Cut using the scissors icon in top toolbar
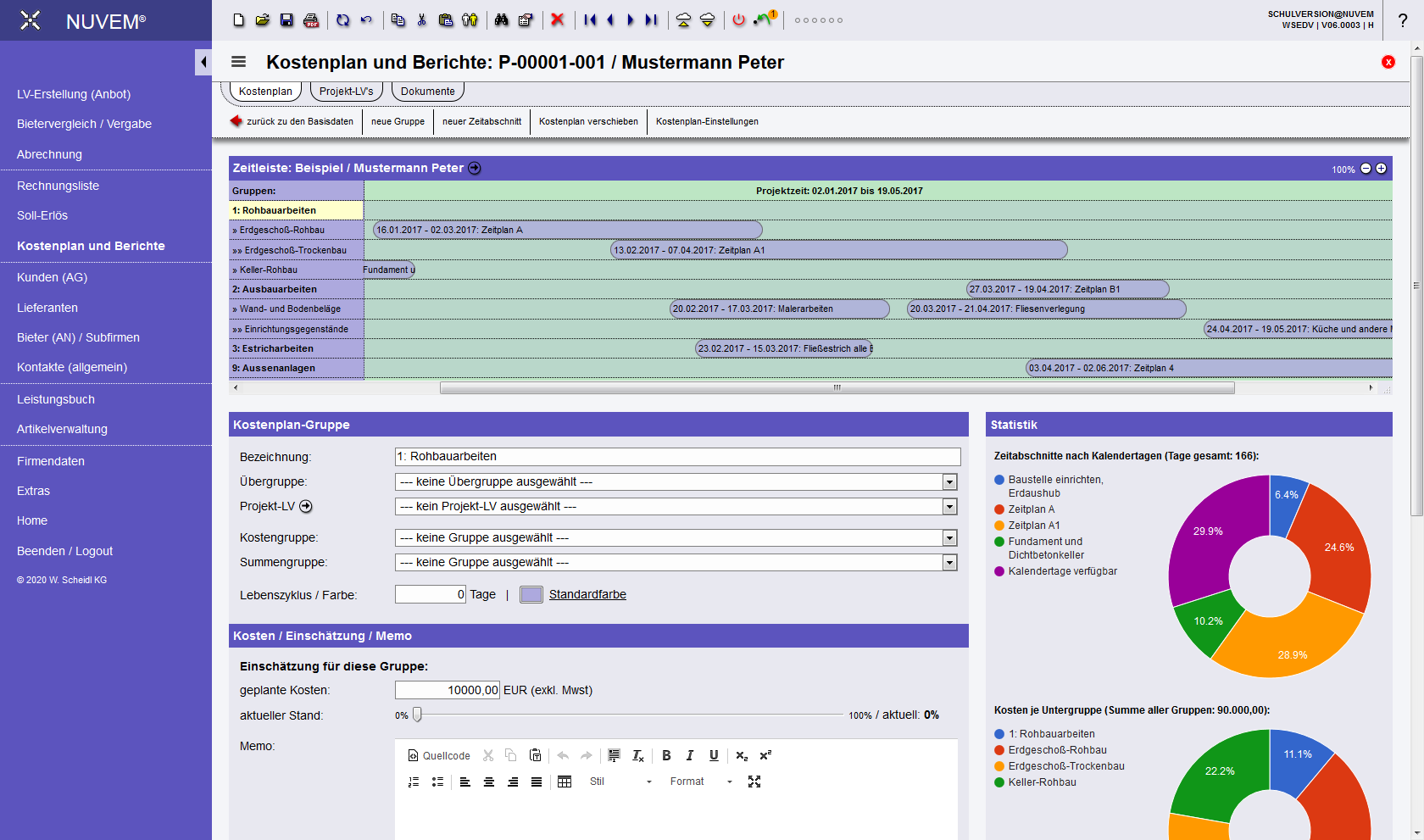 tap(421, 19)
